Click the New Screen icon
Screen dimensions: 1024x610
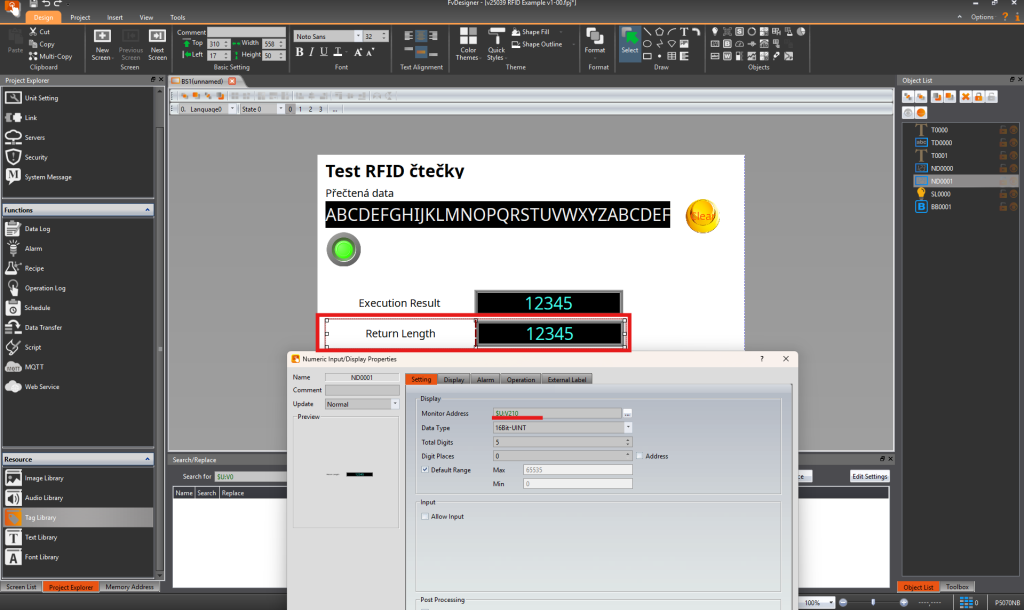pos(101,41)
